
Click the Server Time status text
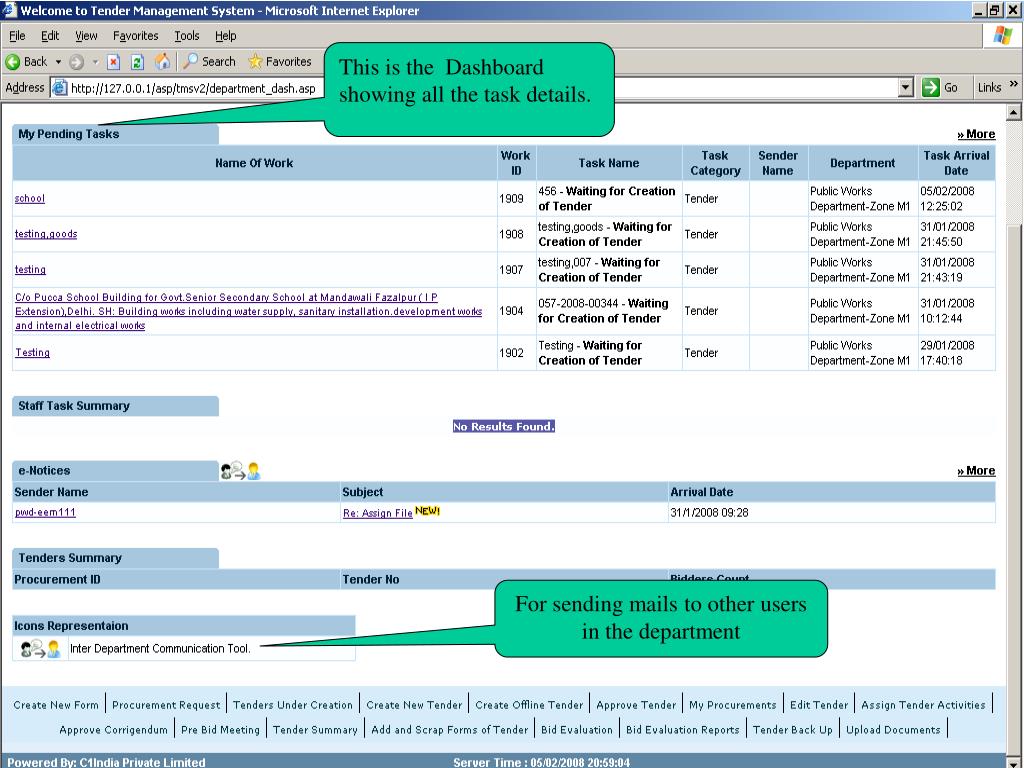(541, 762)
